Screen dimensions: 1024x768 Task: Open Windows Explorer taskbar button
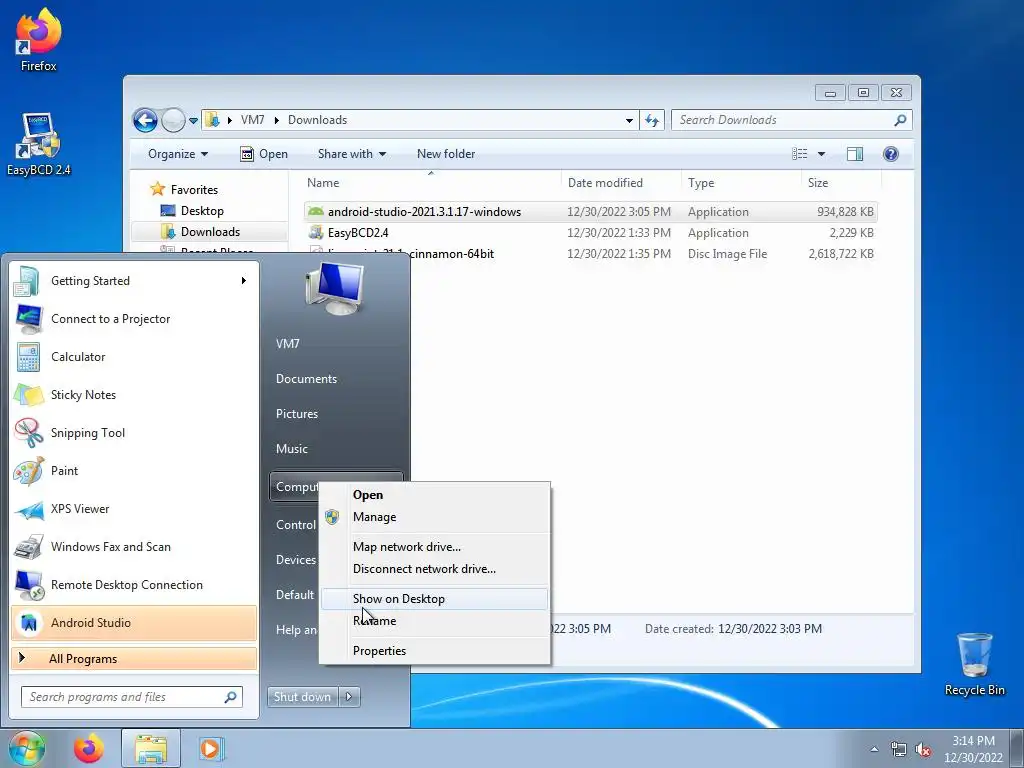click(x=151, y=748)
